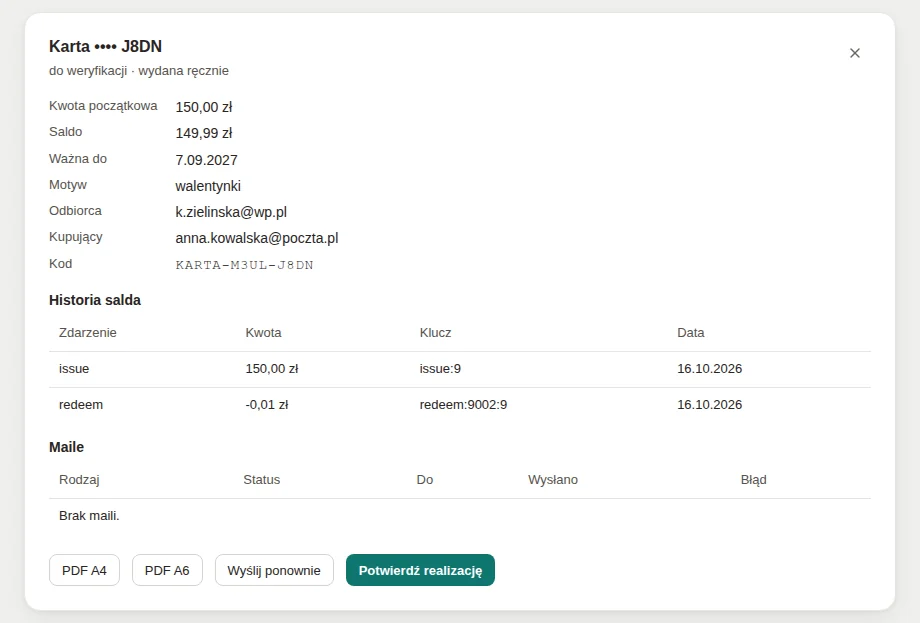920x623 pixels.
Task: Select the balance value 149,99 zł
Action: click(x=204, y=133)
